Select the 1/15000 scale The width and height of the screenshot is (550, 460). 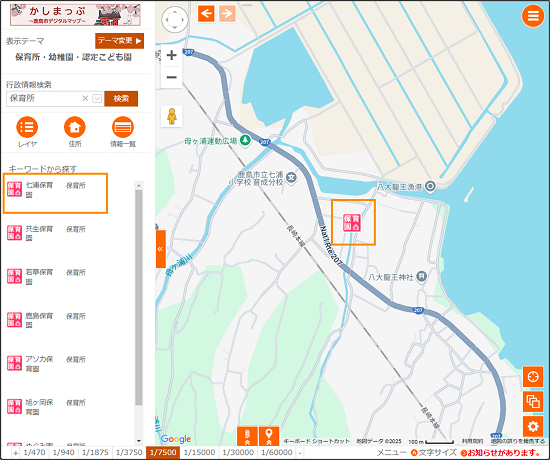(199, 453)
